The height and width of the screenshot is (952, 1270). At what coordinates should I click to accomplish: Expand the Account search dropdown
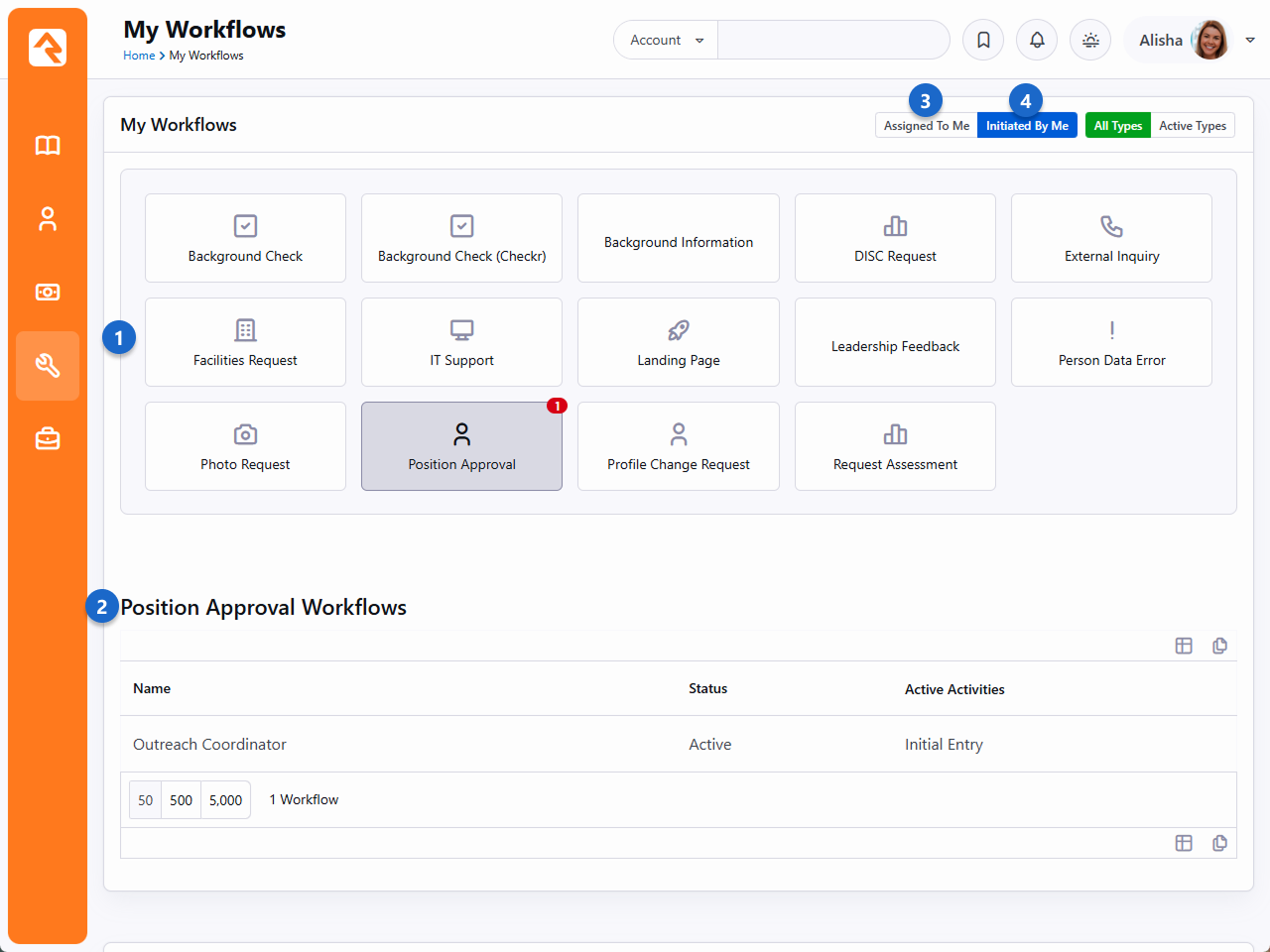pos(666,41)
